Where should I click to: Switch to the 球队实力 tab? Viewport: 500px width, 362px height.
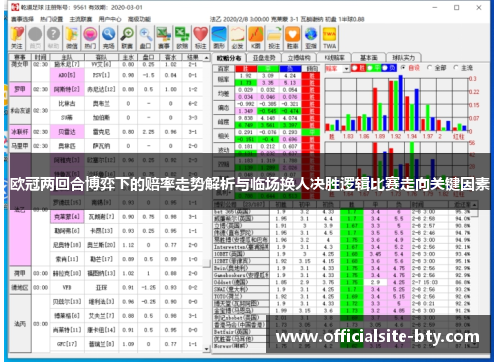click(x=404, y=58)
